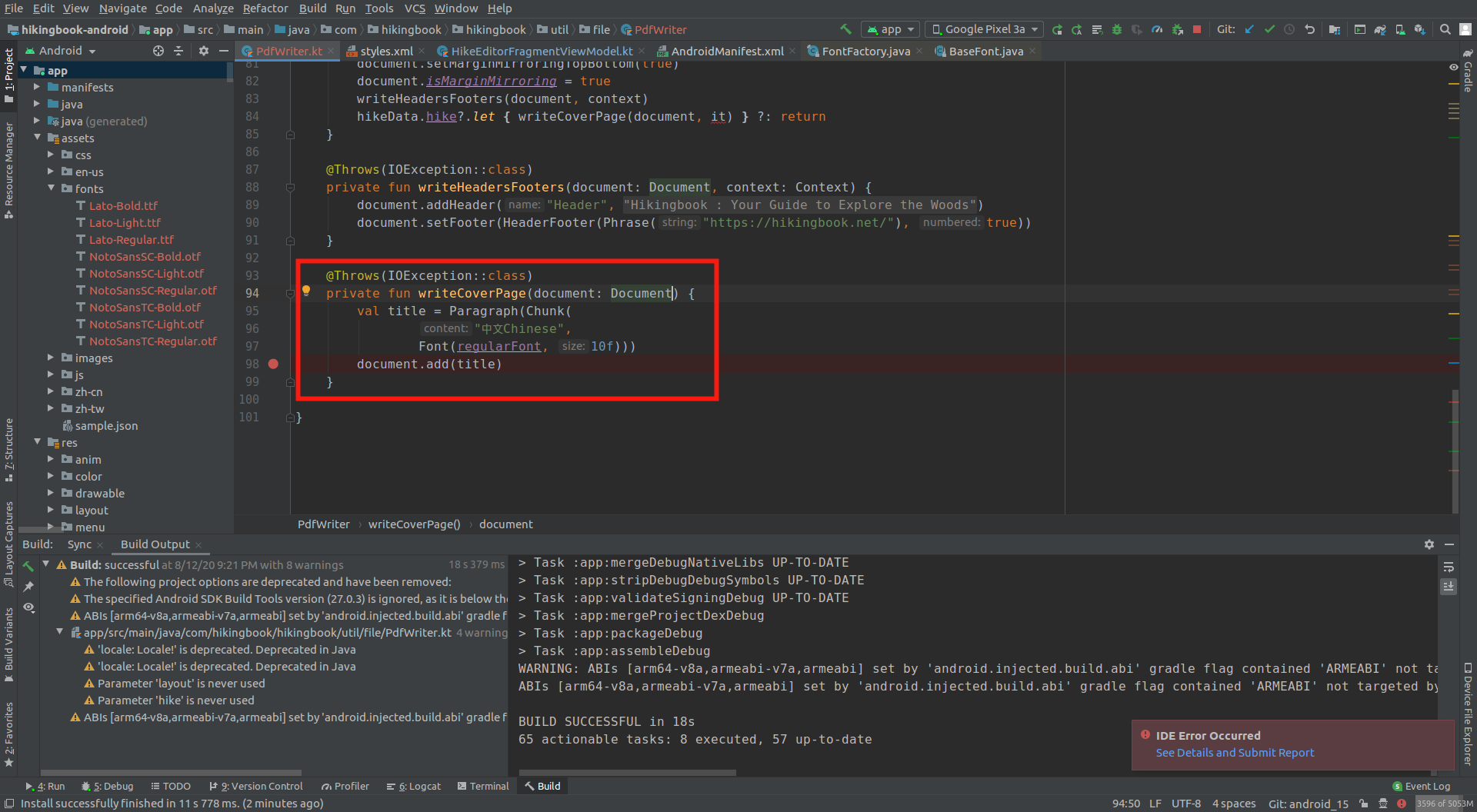This screenshot has width=1477, height=812.
Task: Toggle the read-only lock in the status bar
Action: (1362, 803)
